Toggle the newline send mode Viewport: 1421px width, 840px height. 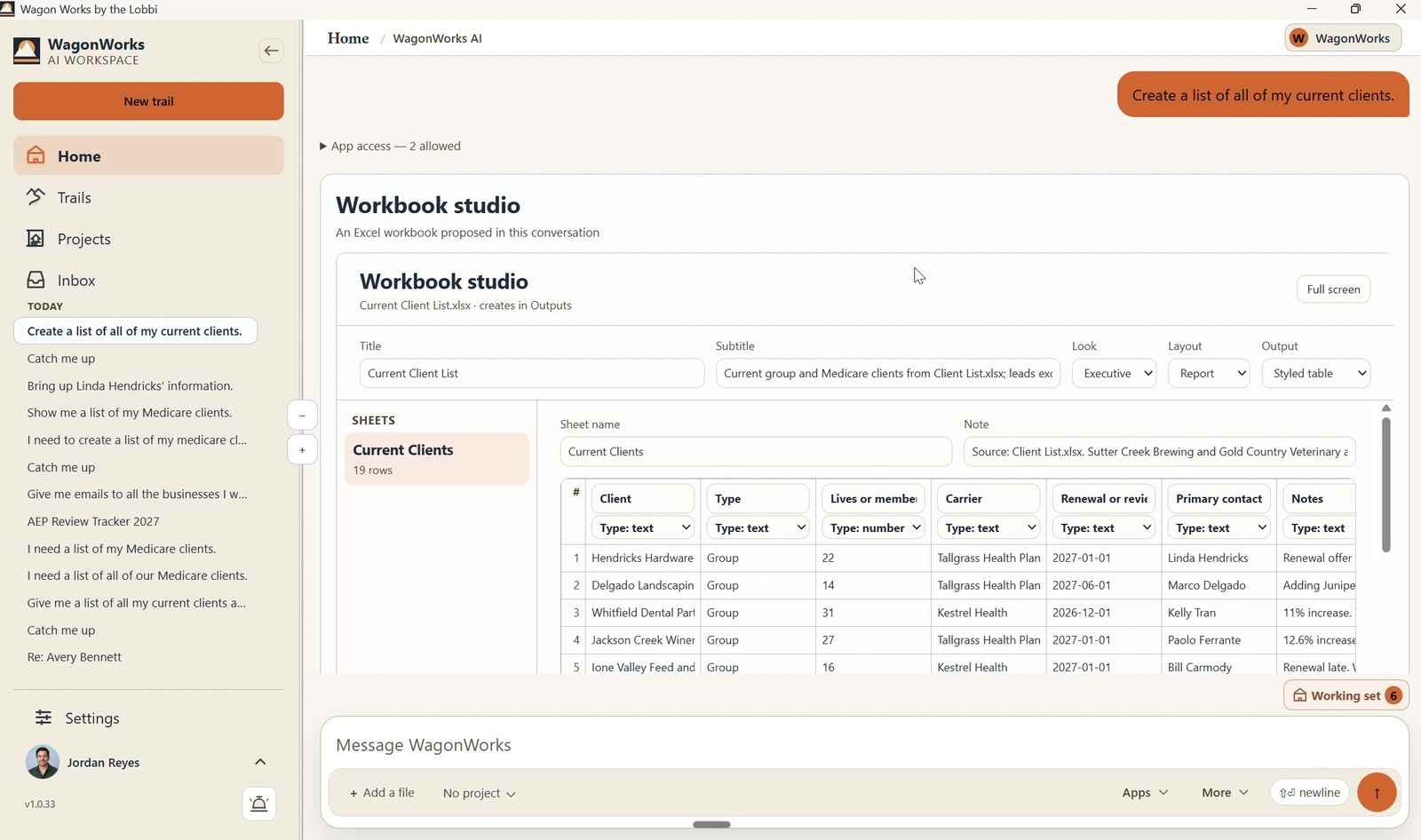[1310, 792]
